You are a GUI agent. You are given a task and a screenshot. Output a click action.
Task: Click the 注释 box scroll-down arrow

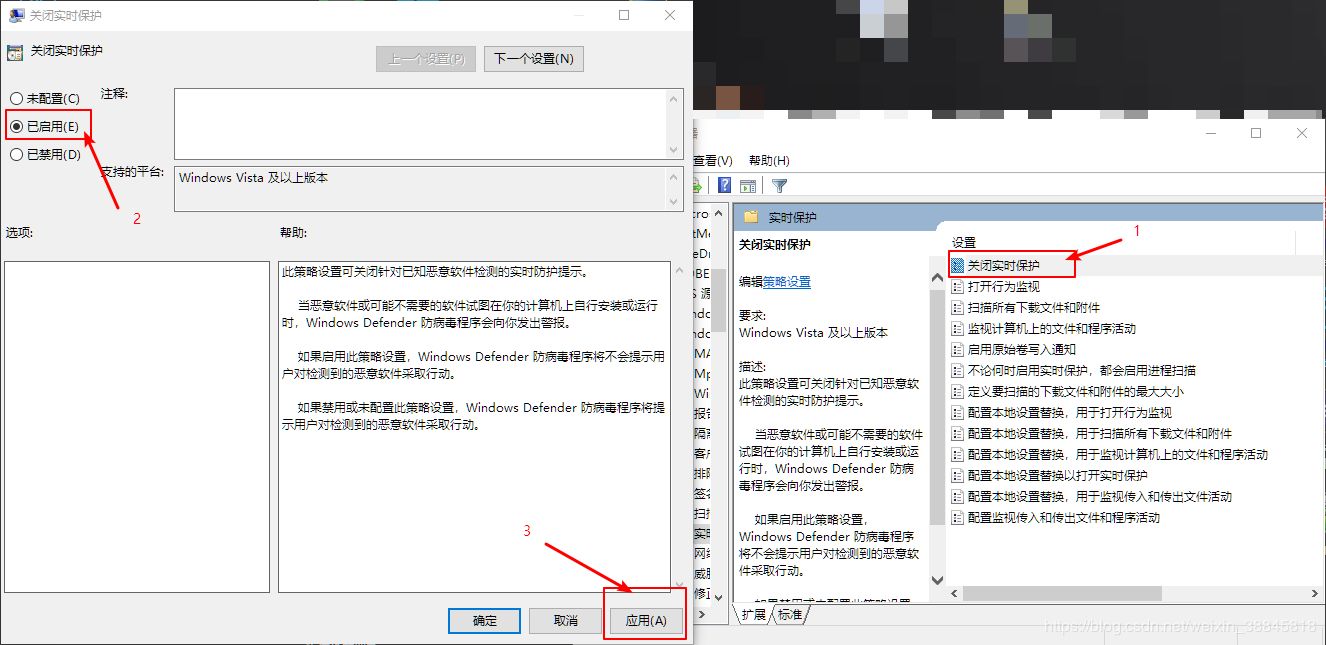pos(674,150)
